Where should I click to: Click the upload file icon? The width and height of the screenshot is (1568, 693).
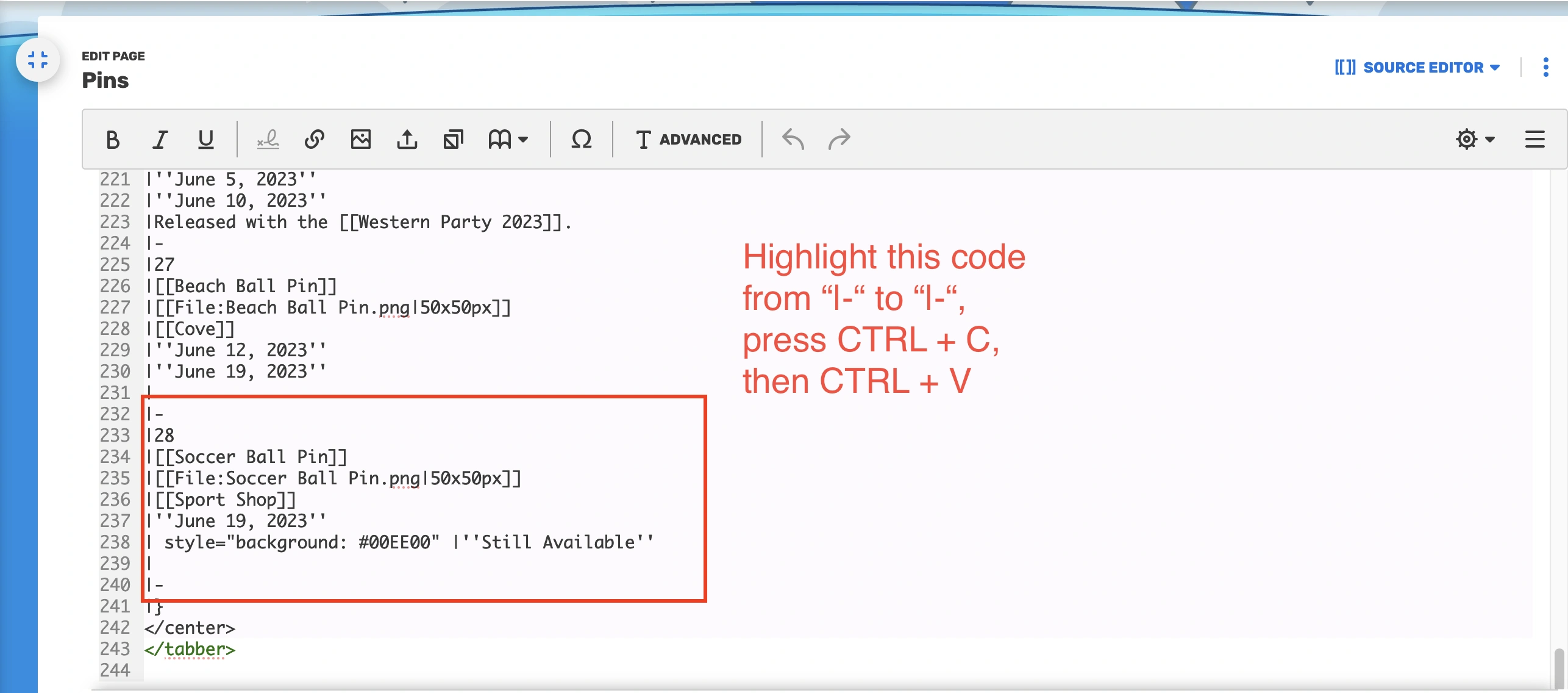407,140
